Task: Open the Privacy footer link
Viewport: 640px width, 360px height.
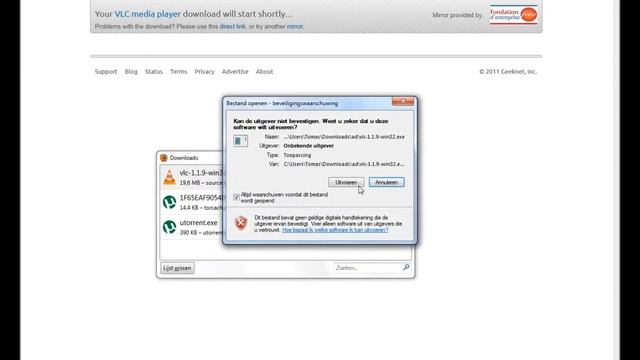Action: (x=204, y=71)
